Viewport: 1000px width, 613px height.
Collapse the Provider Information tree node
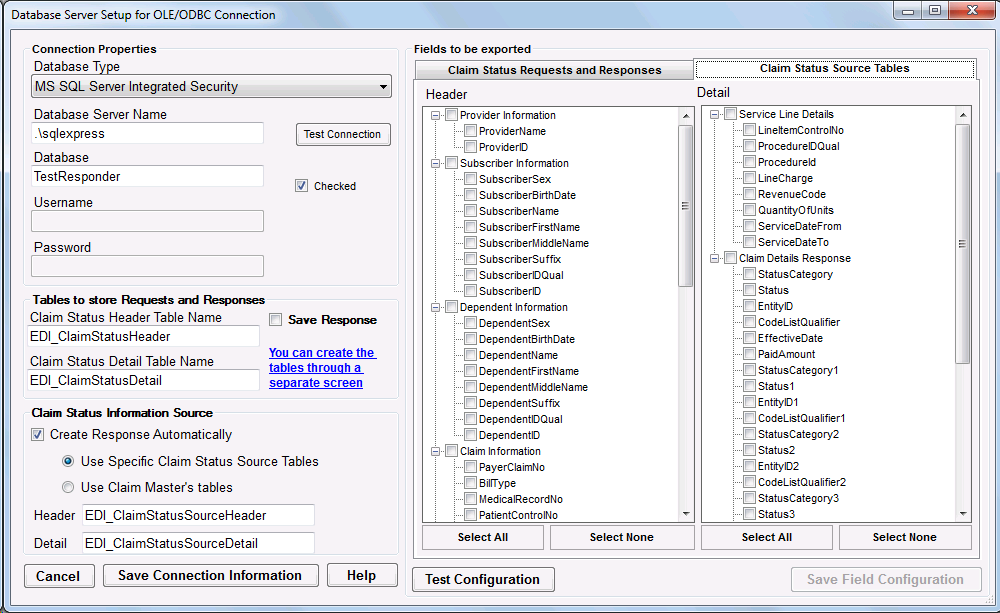click(x=436, y=115)
